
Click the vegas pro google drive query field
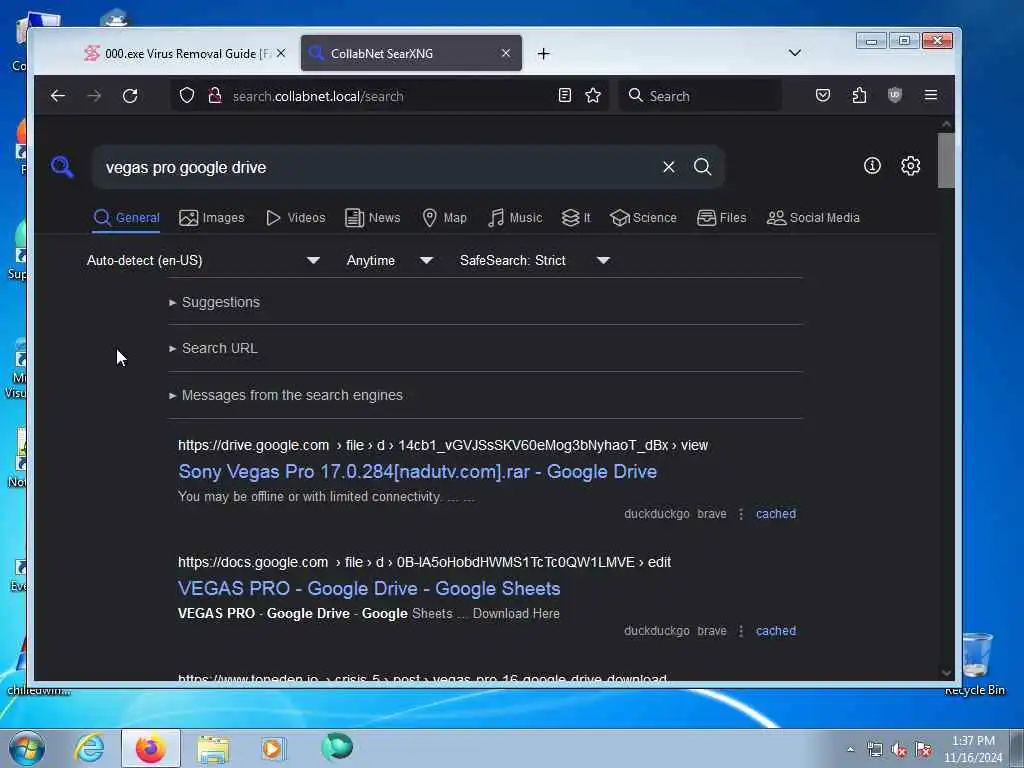click(379, 167)
